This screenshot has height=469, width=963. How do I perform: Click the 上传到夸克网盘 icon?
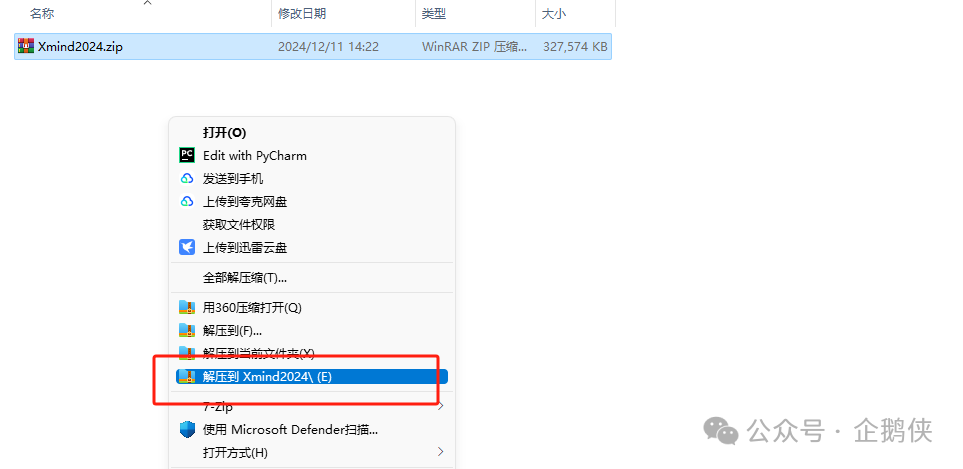pyautogui.click(x=186, y=201)
